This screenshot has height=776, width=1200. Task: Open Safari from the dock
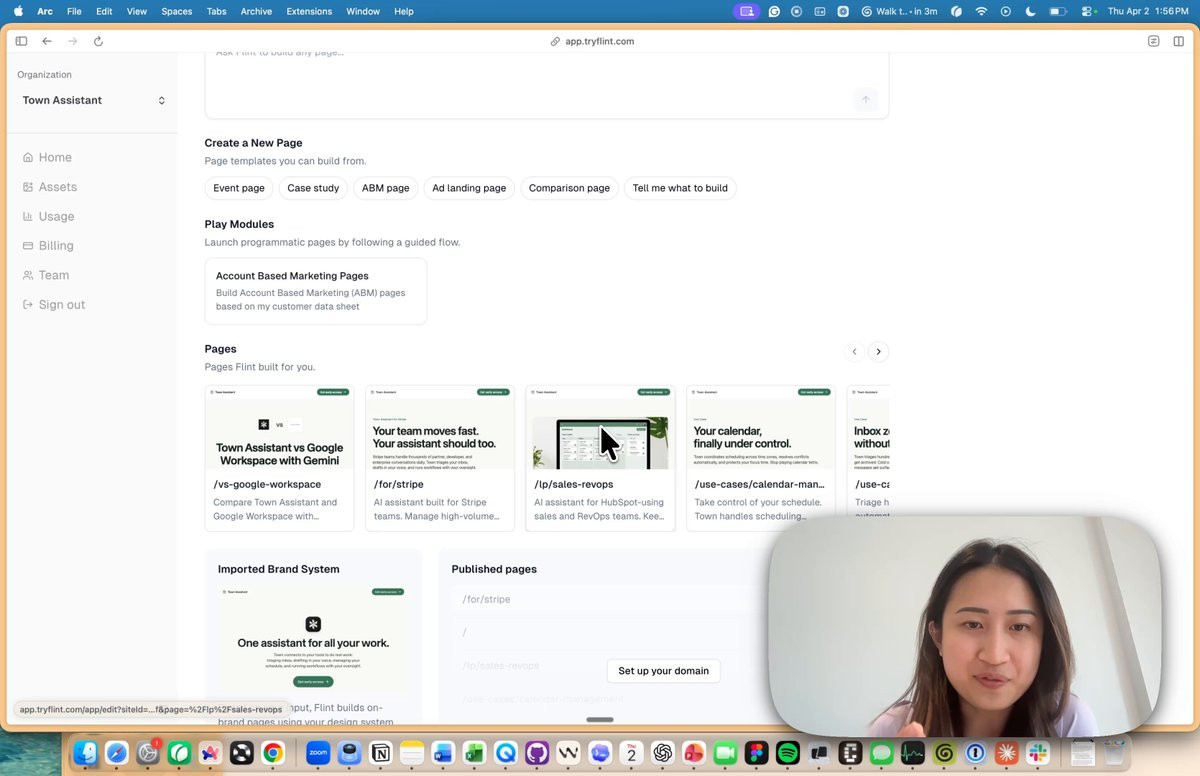(x=116, y=753)
